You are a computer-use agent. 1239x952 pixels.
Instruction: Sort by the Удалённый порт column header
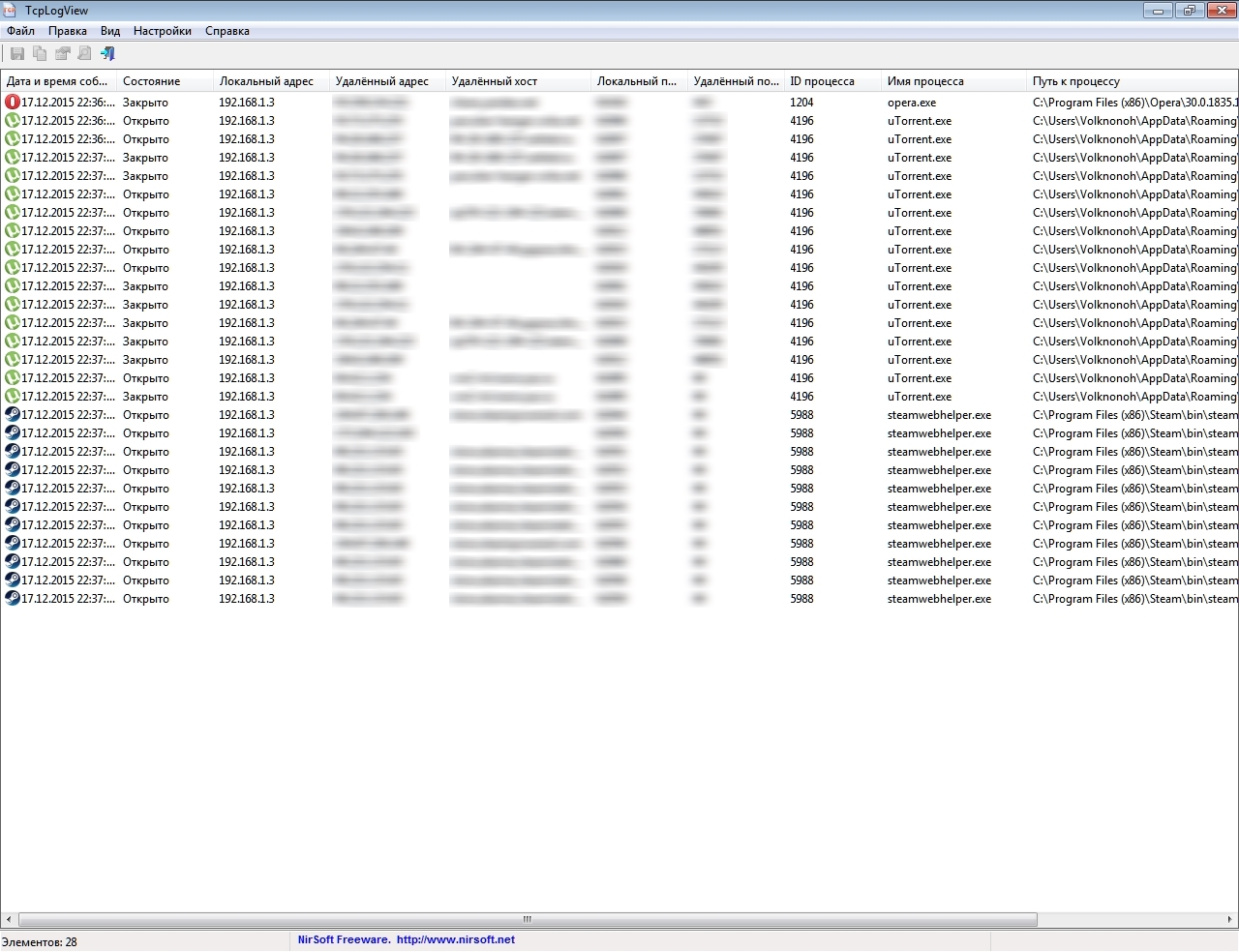tap(736, 81)
